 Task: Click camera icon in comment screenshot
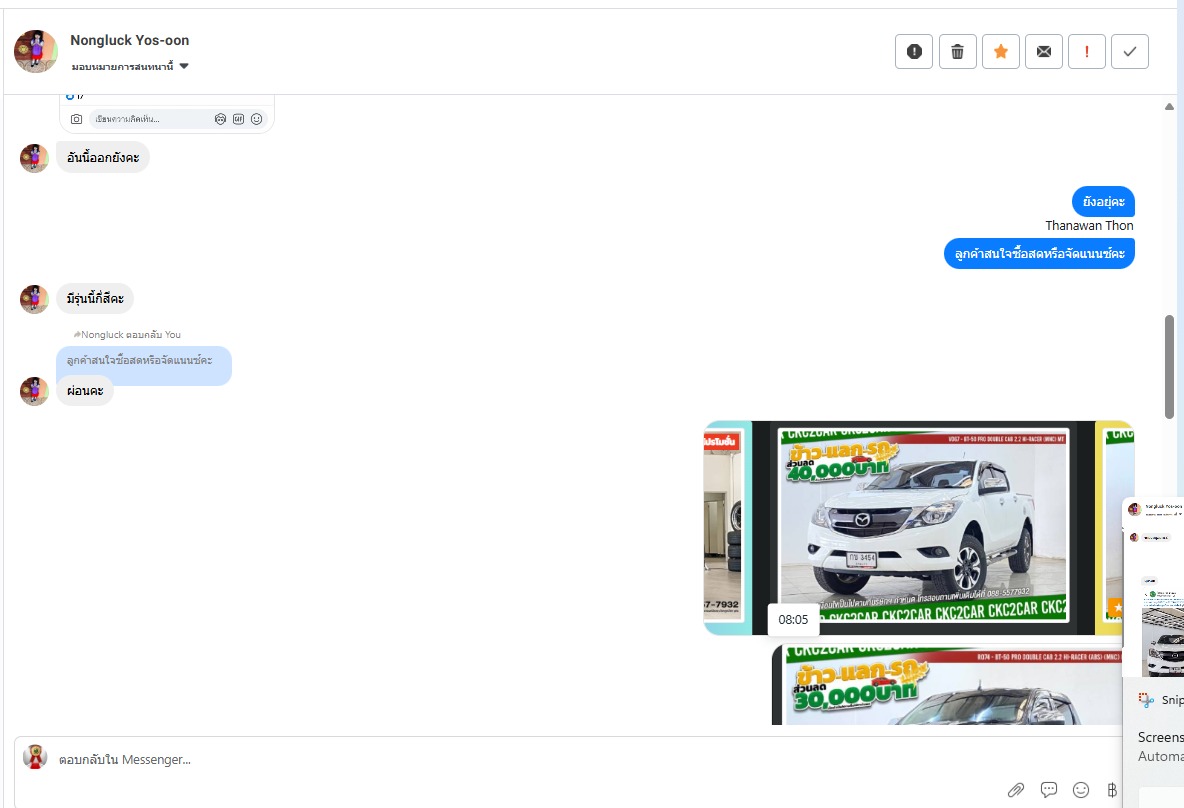[x=76, y=119]
